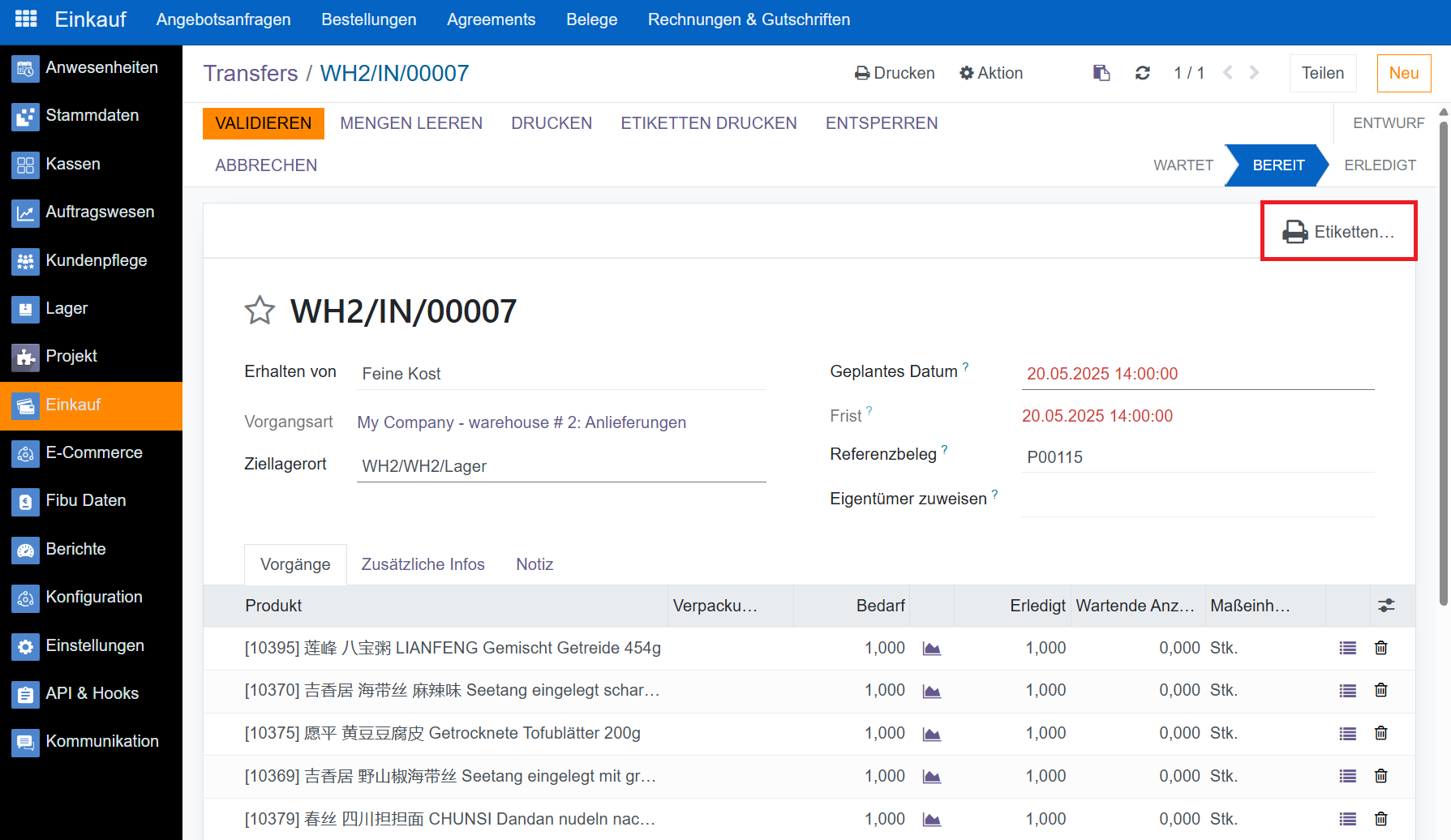Click the Neu button
This screenshot has height=840, width=1451.
point(1403,73)
